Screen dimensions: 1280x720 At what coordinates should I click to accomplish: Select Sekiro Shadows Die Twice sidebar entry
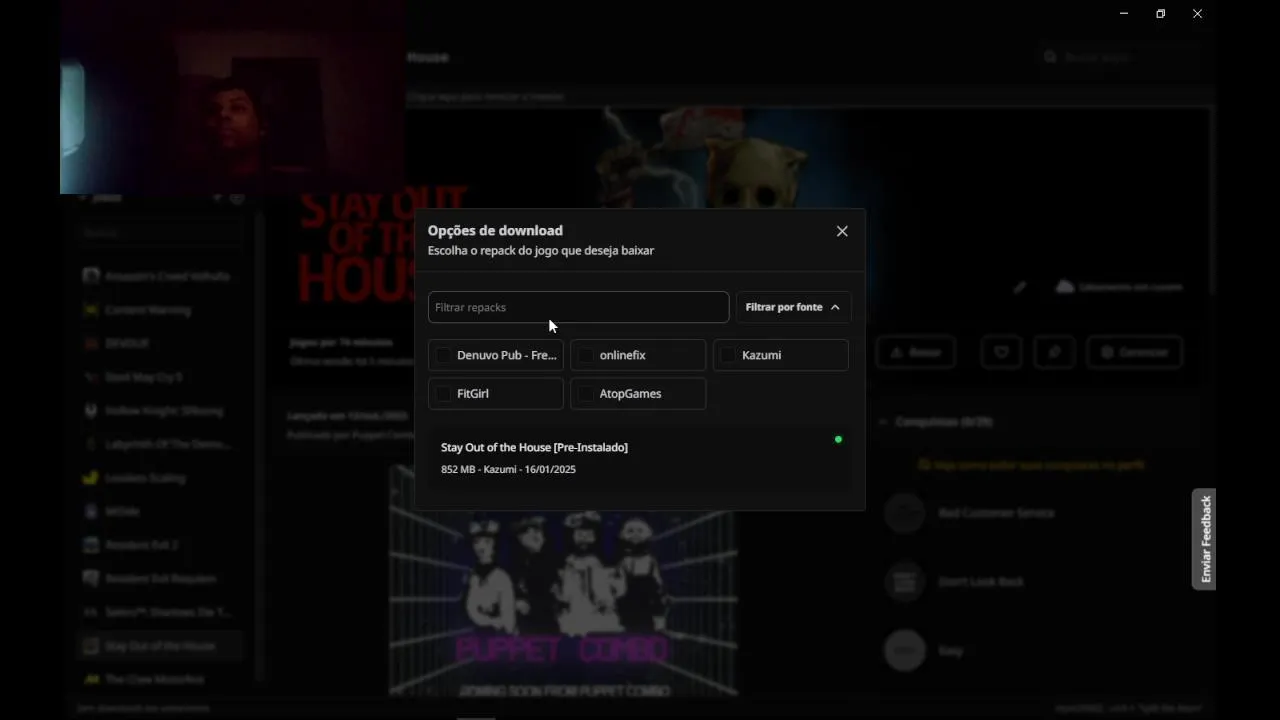pos(159,612)
